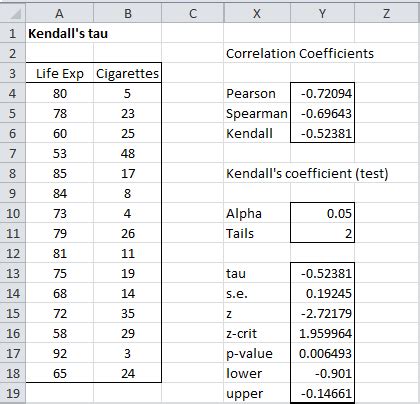This screenshot has width=420, height=404.
Task: Click the s.e. value 0.19245
Action: [322, 293]
